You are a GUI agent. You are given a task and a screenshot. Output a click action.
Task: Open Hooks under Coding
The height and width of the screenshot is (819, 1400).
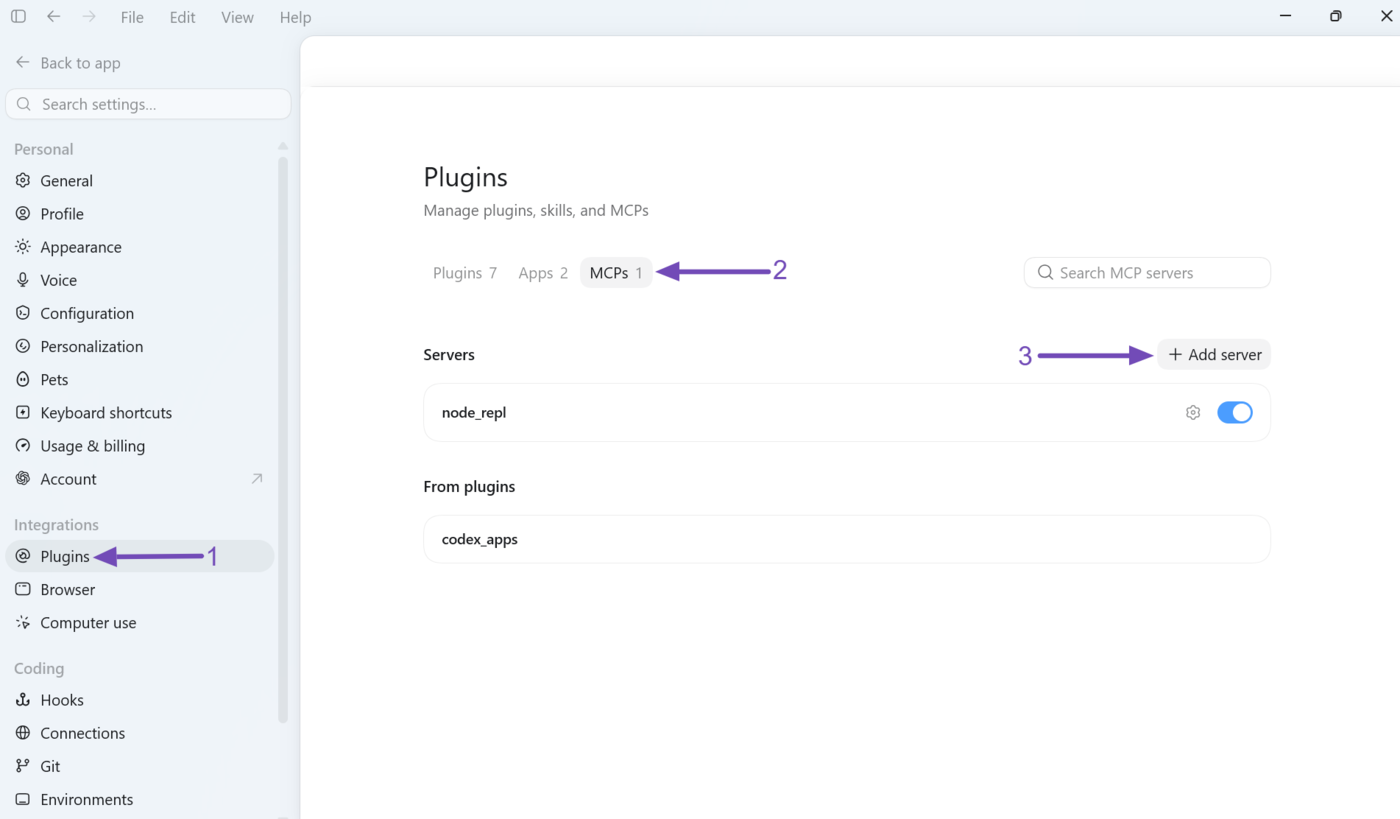point(140,700)
